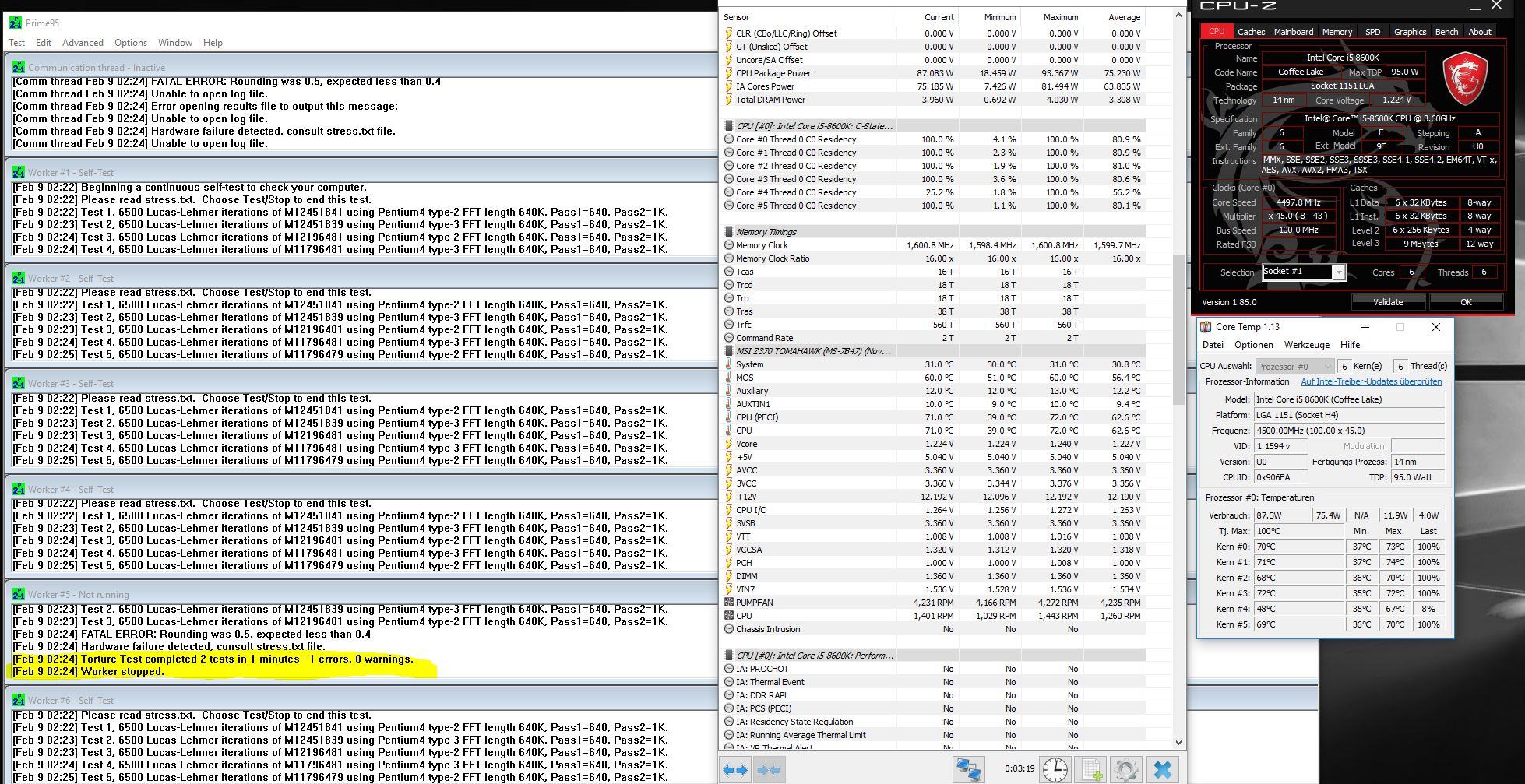Screen dimensions: 1525x784
Task: Click the HWiNFO scrollbar up arrow
Action: pyautogui.click(x=1178, y=15)
